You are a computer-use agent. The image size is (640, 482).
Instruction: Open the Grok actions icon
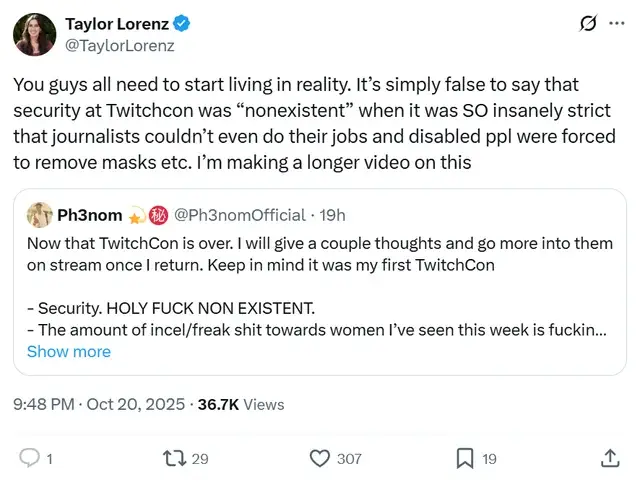589,24
